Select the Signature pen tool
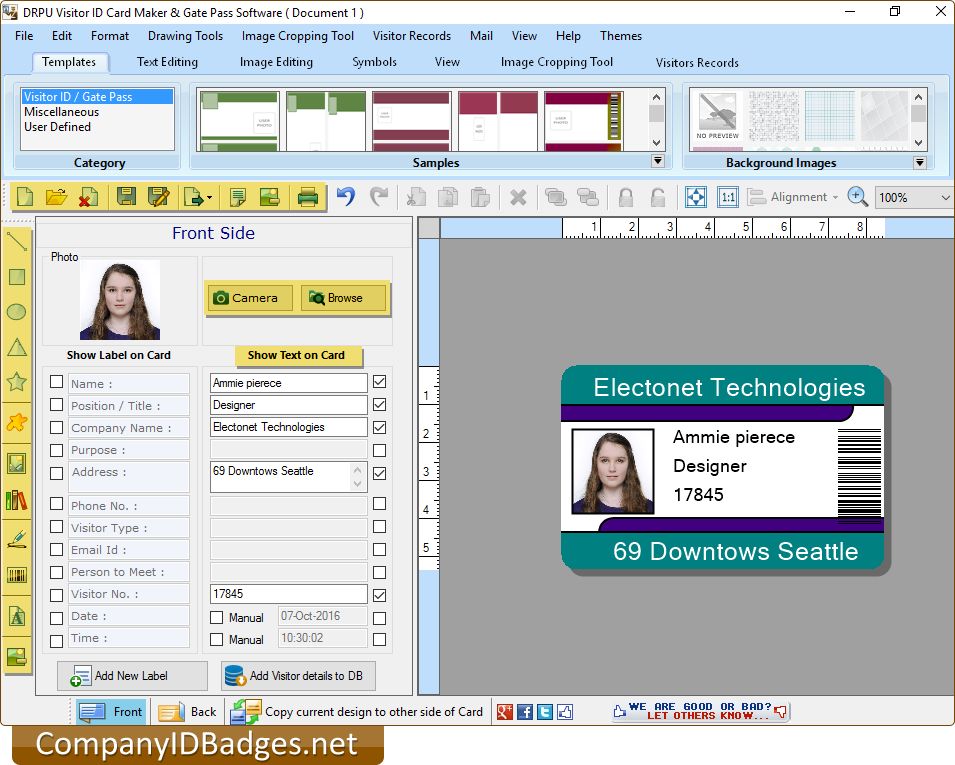The height and width of the screenshot is (765, 955). 16,539
